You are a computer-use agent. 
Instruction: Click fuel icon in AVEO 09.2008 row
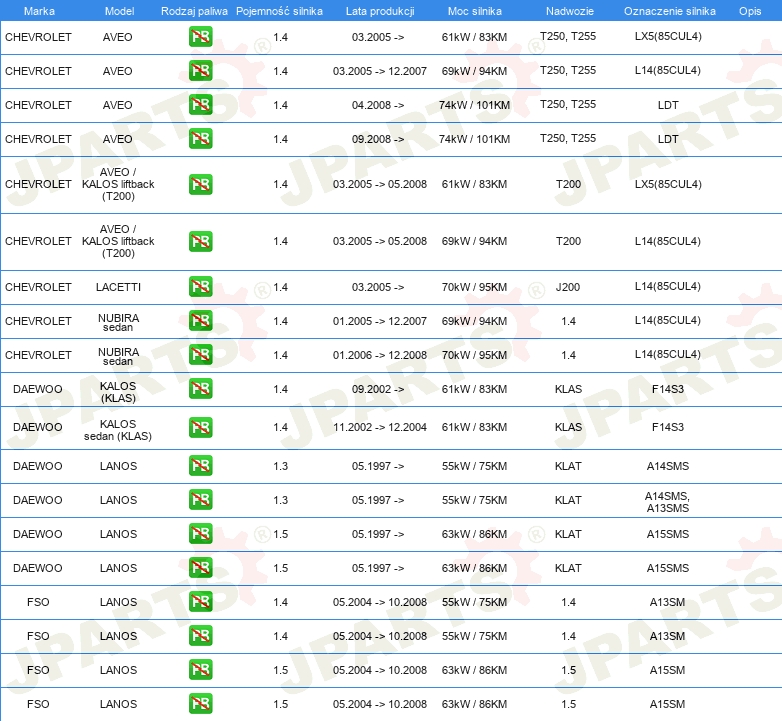coord(200,139)
